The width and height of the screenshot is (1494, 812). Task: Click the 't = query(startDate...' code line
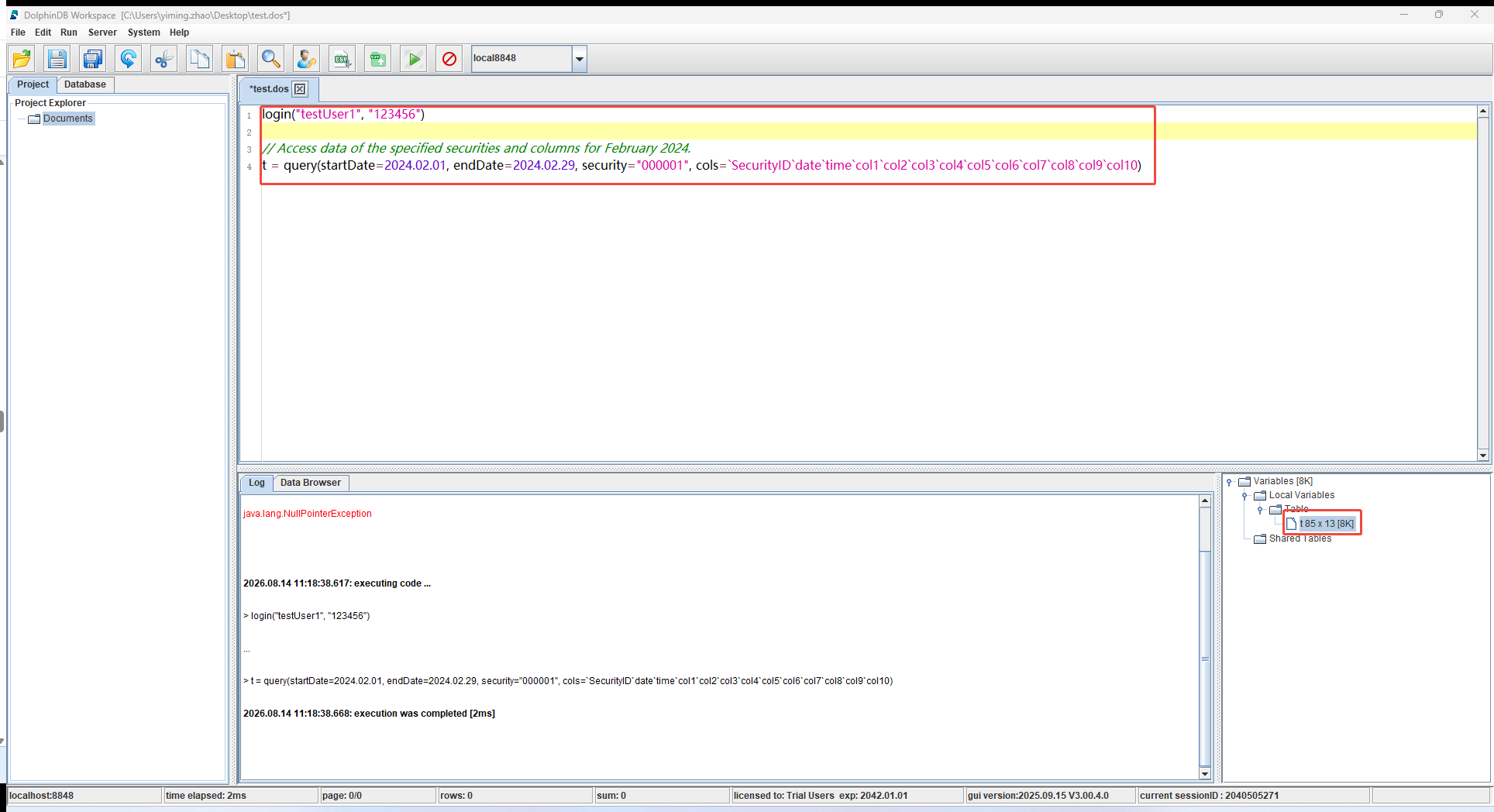(x=701, y=165)
